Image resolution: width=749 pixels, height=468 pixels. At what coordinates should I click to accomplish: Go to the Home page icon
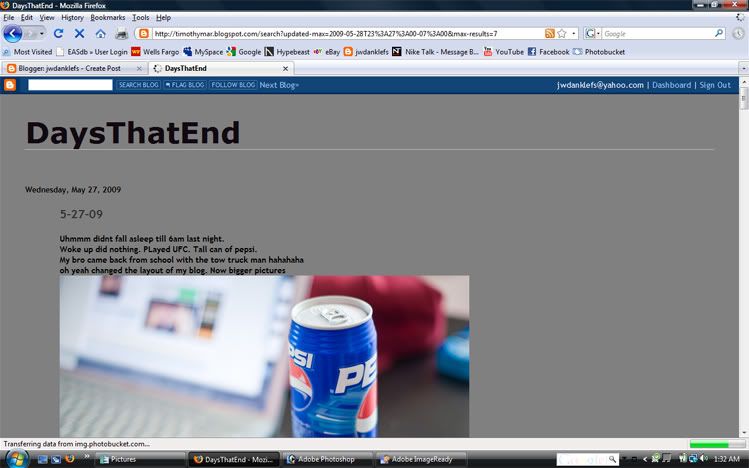[100, 33]
